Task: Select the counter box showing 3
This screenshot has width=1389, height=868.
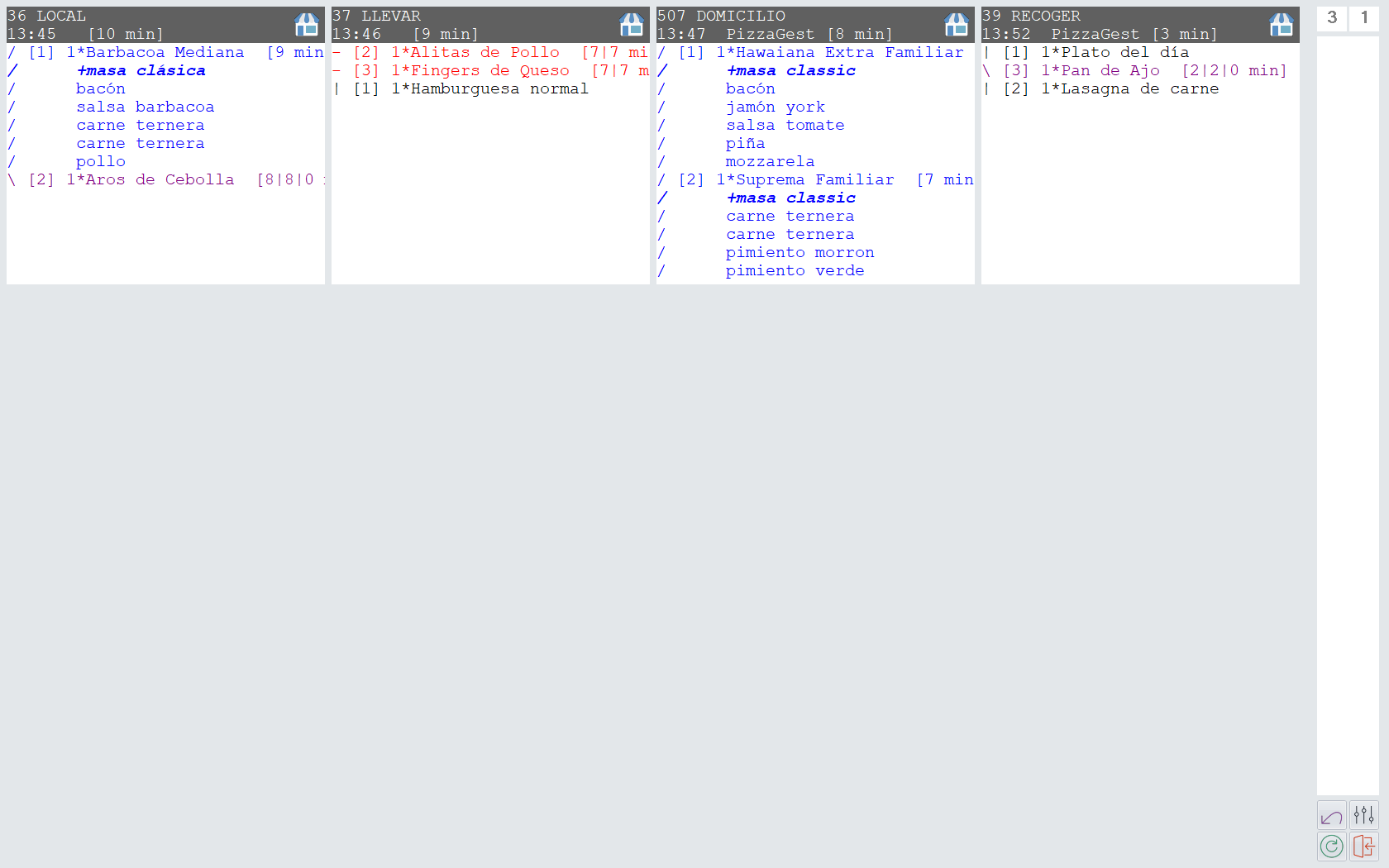Action: (x=1331, y=17)
